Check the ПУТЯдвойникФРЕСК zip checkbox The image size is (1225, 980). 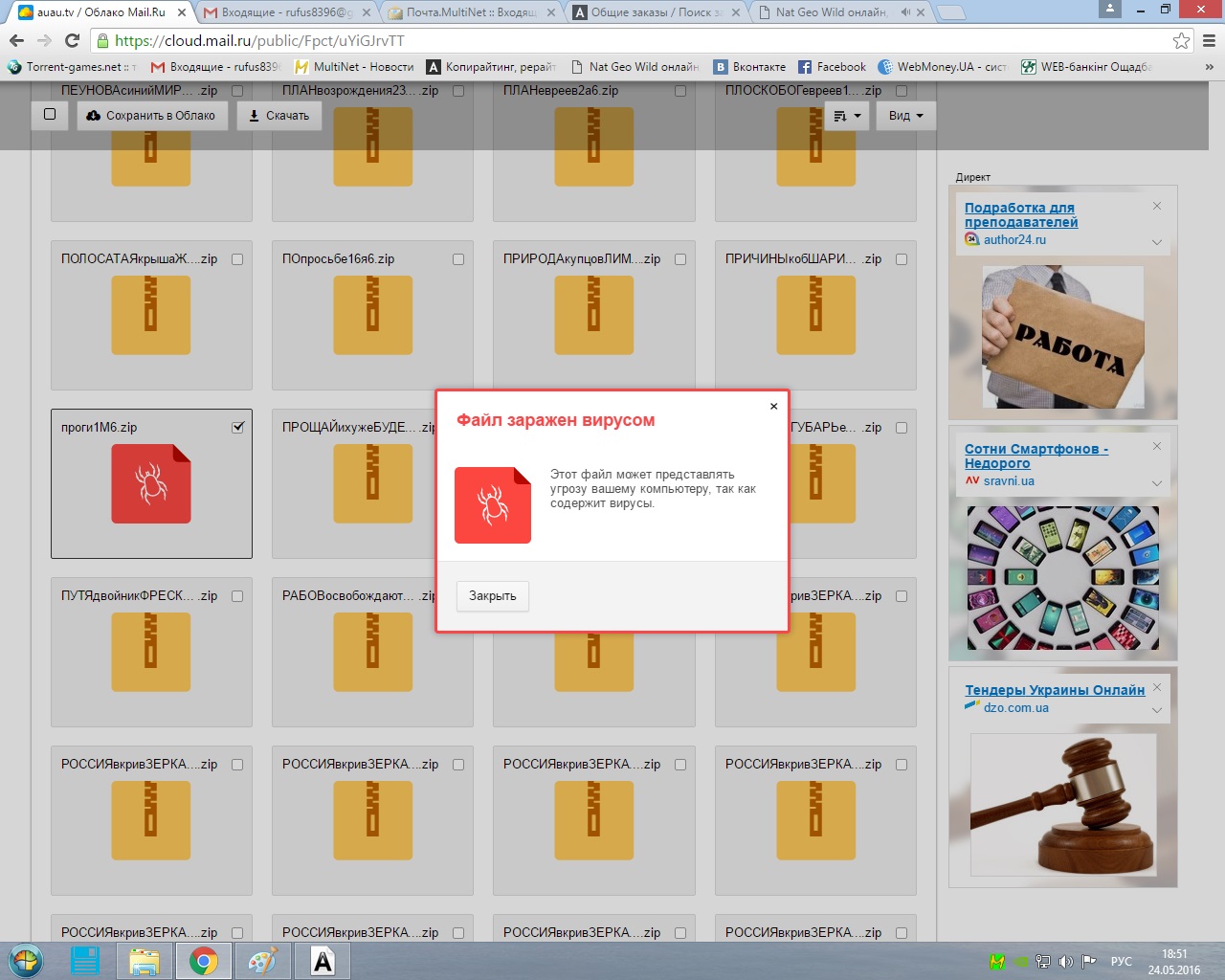(237, 596)
